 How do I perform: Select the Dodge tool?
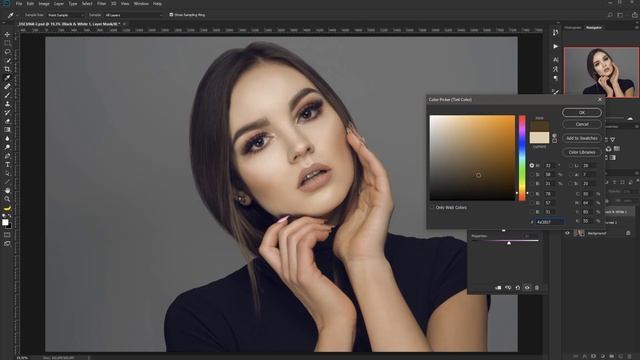click(x=7, y=147)
